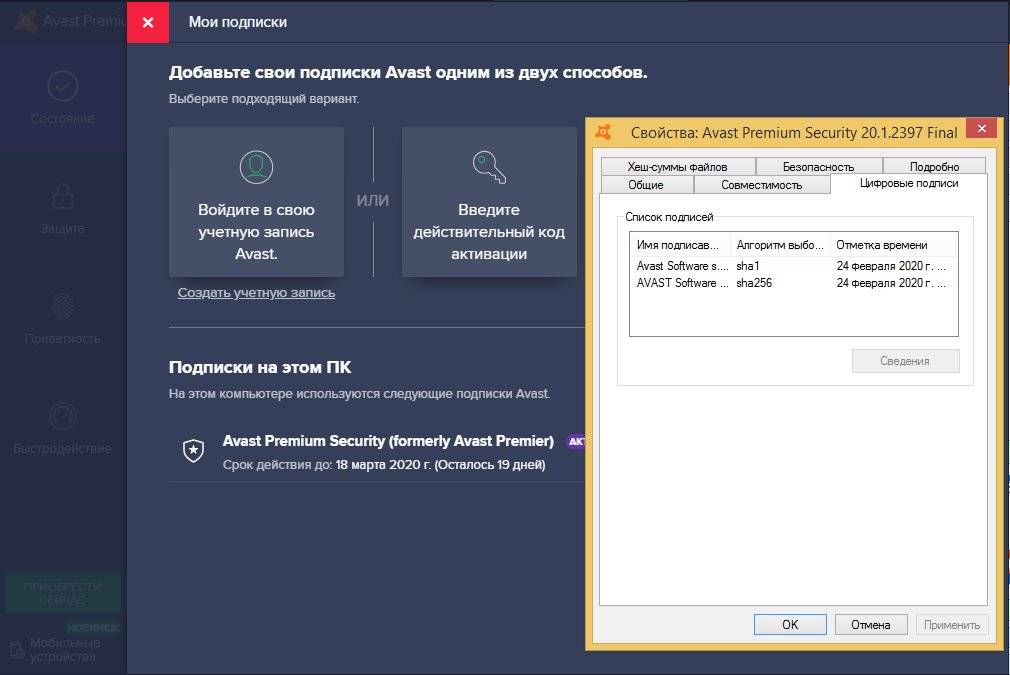Viewport: 1010px width, 675px height.
Task: Click the Avast Premium Security subscription title
Action: (x=388, y=441)
